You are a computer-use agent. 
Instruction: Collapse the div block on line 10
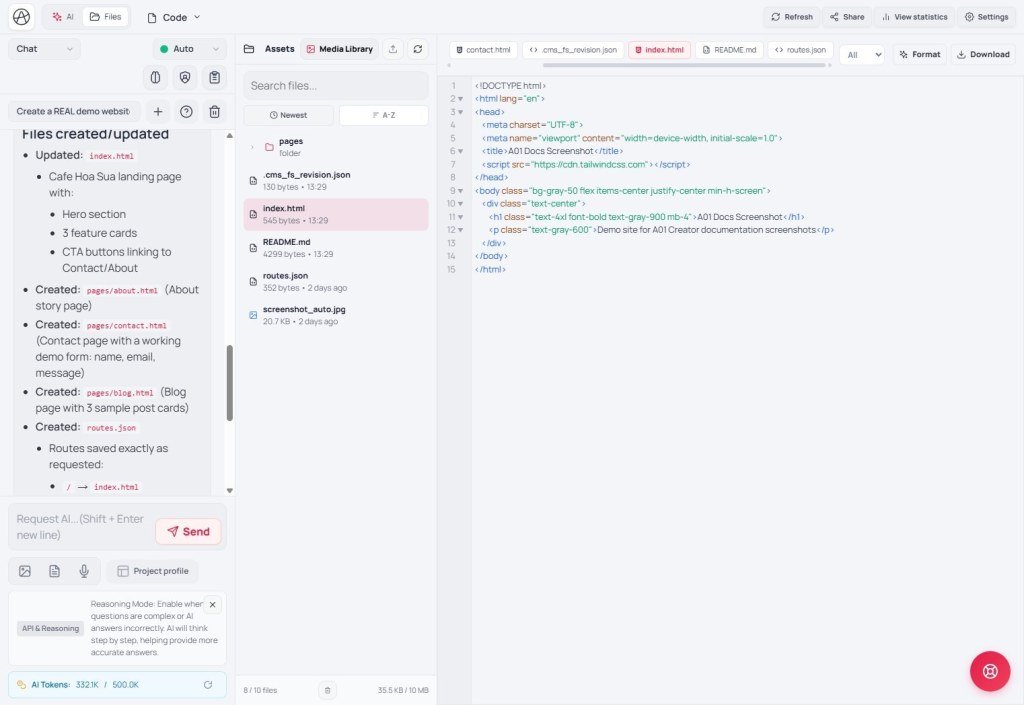(460, 204)
